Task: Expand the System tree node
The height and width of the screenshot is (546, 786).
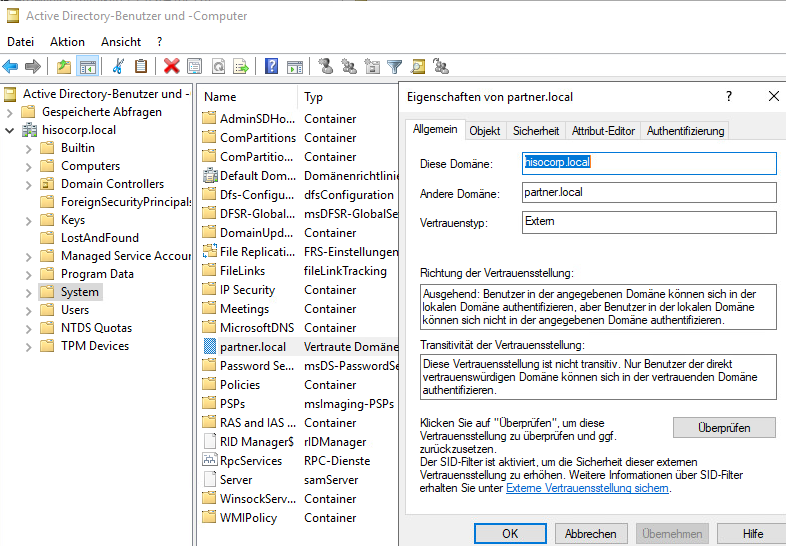Action: click(28, 293)
